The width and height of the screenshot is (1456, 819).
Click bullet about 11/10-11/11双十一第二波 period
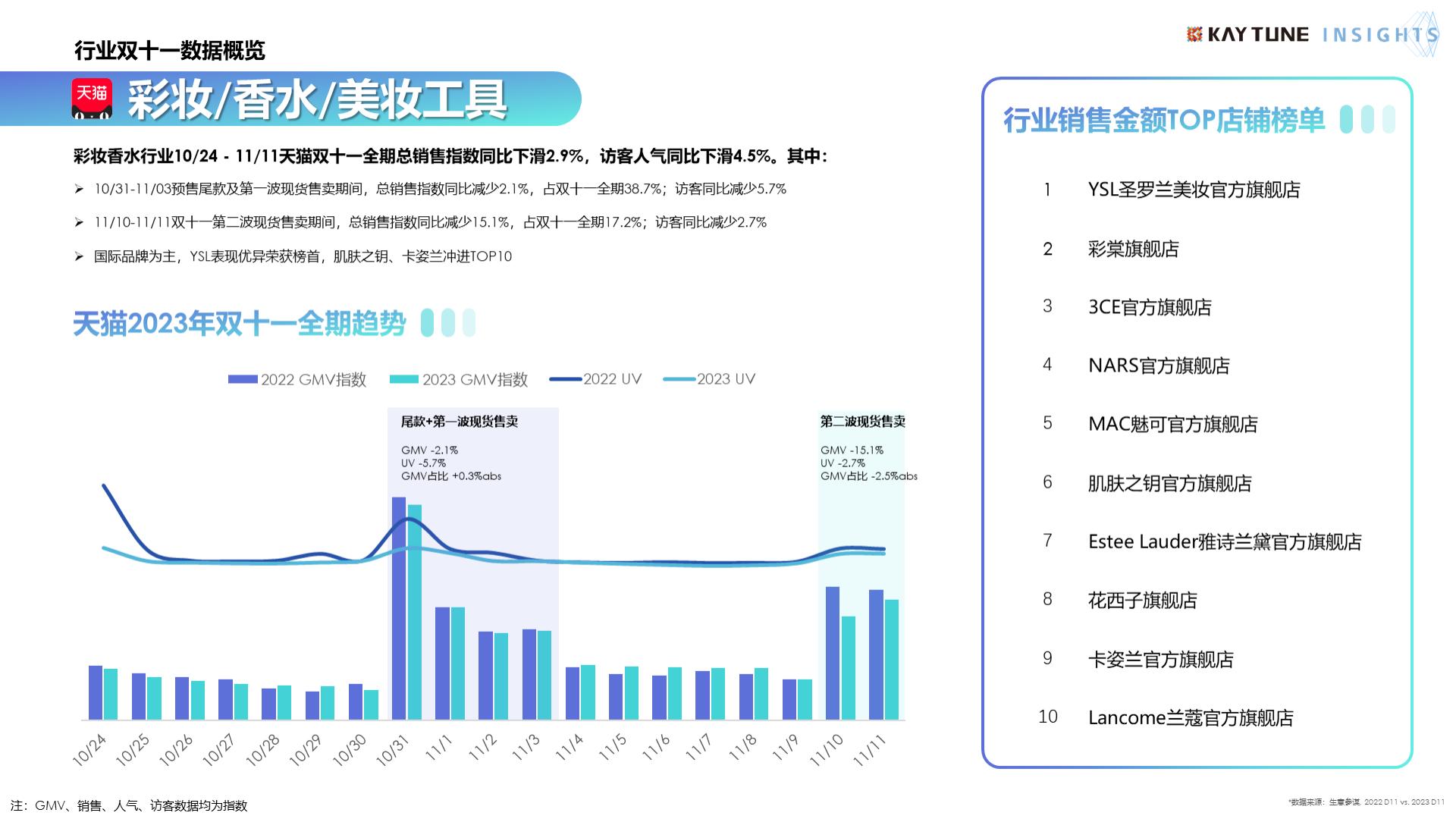point(430,222)
